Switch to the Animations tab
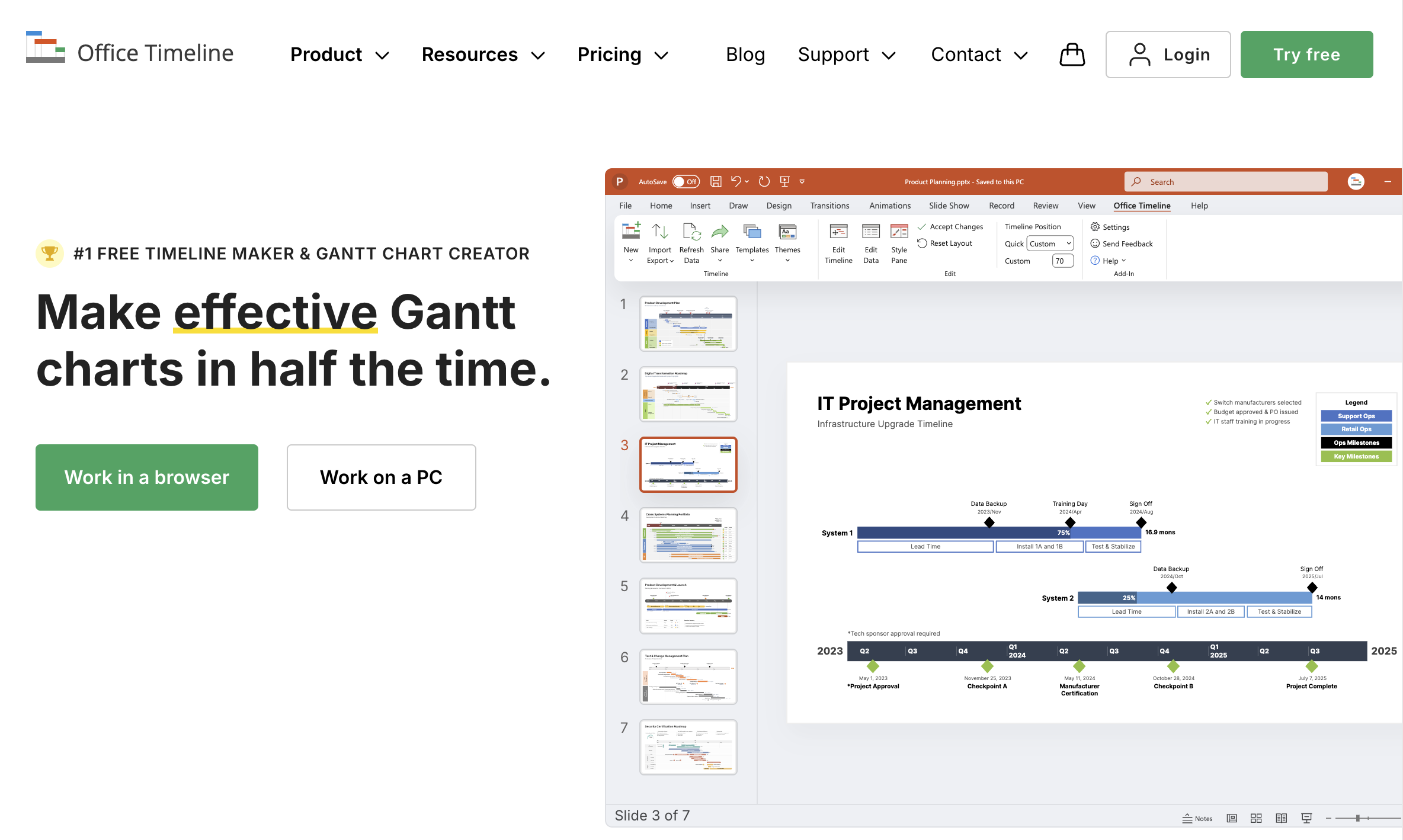The height and width of the screenshot is (840, 1403). 890,206
